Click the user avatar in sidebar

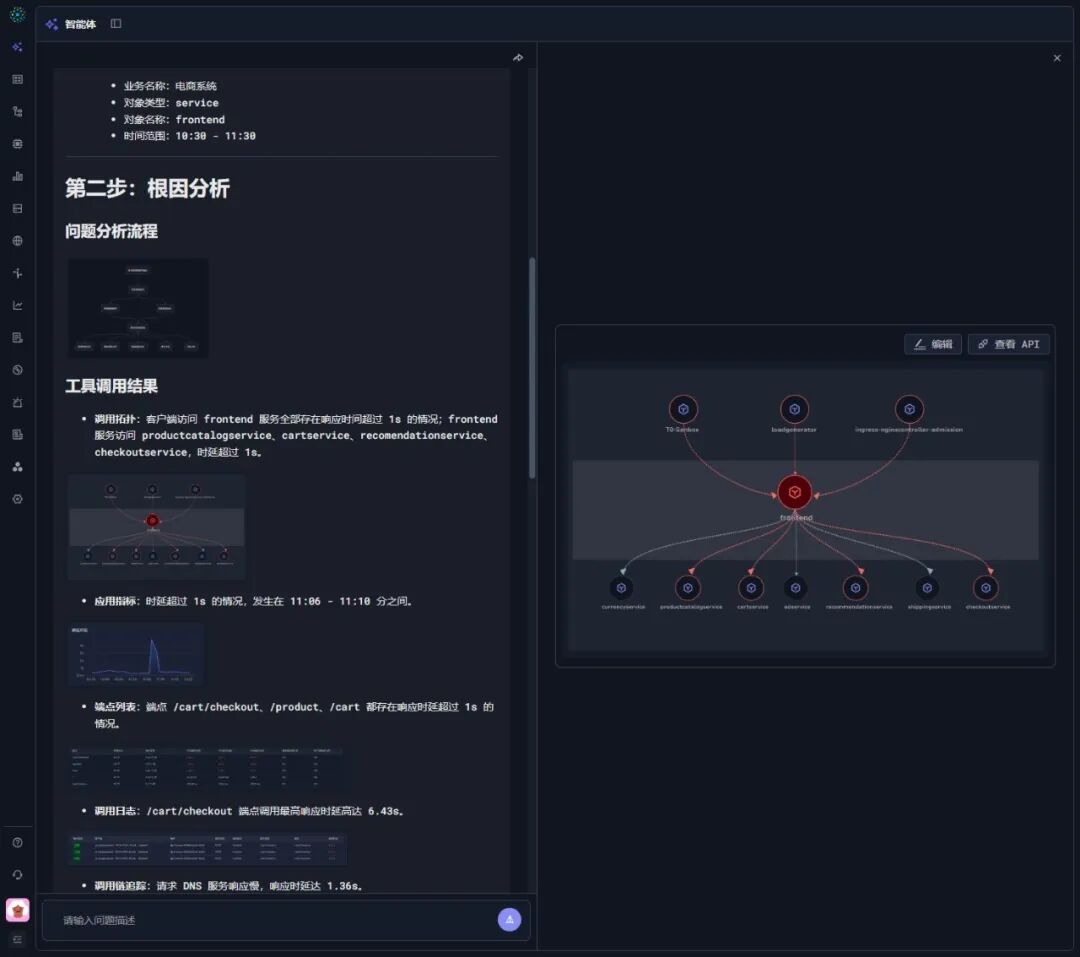(18, 909)
